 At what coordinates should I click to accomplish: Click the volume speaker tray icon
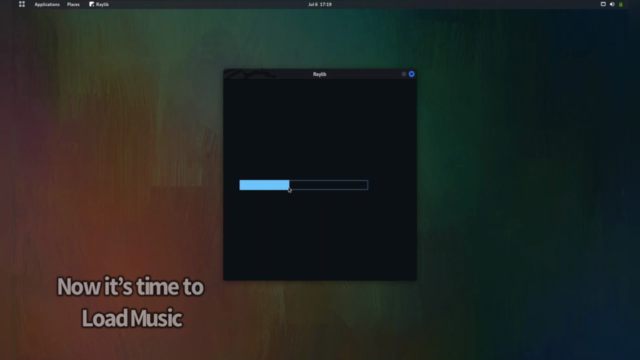(612, 4)
